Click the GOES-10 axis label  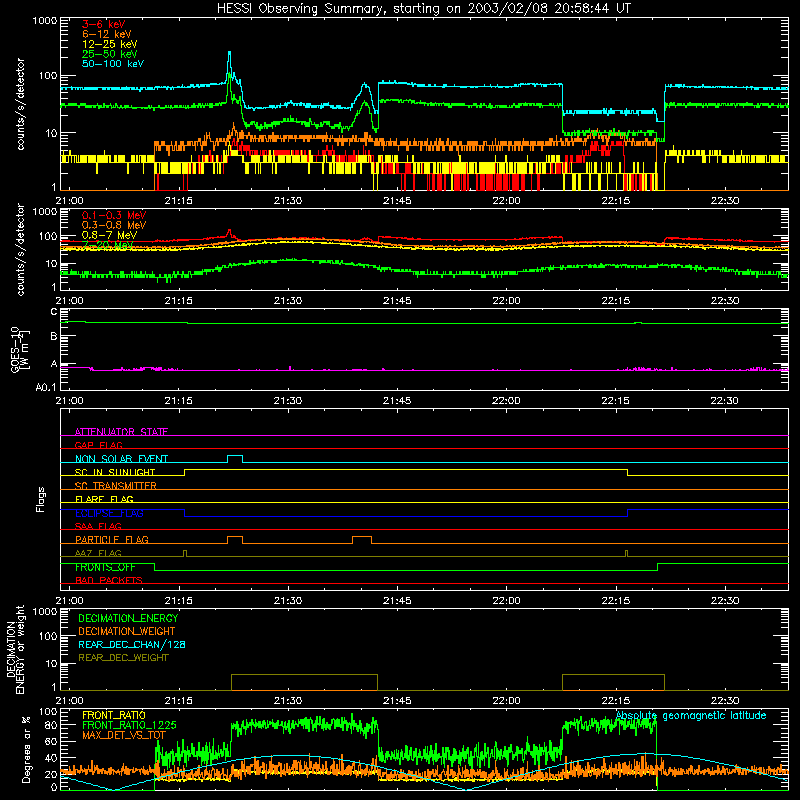click(20, 349)
